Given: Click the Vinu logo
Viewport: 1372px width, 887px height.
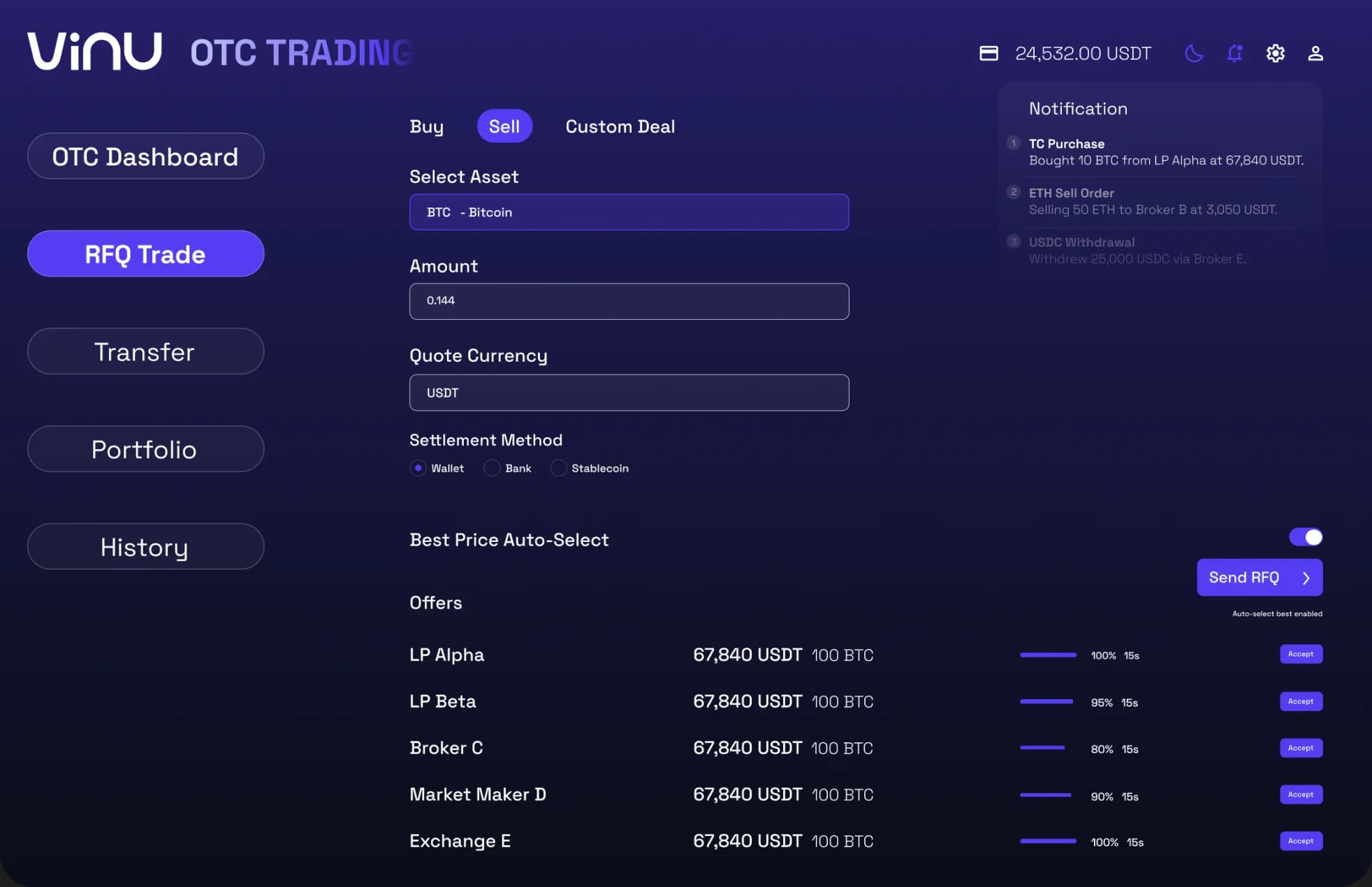Looking at the screenshot, I should pos(94,51).
